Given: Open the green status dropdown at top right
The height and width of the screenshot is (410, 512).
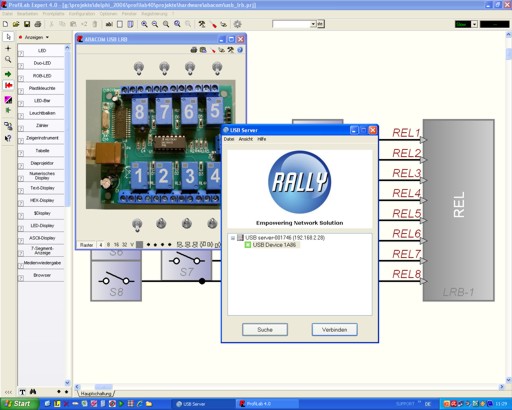Looking at the screenshot, I should coord(474,24).
